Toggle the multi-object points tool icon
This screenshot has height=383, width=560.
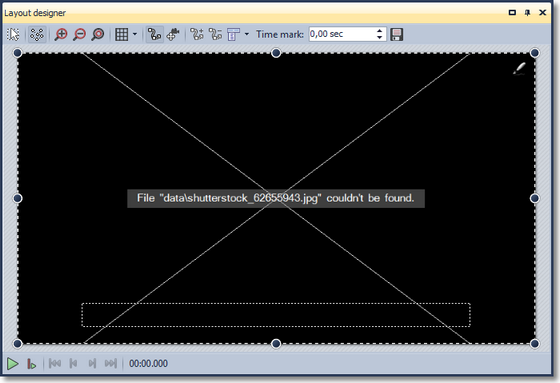tap(37, 34)
